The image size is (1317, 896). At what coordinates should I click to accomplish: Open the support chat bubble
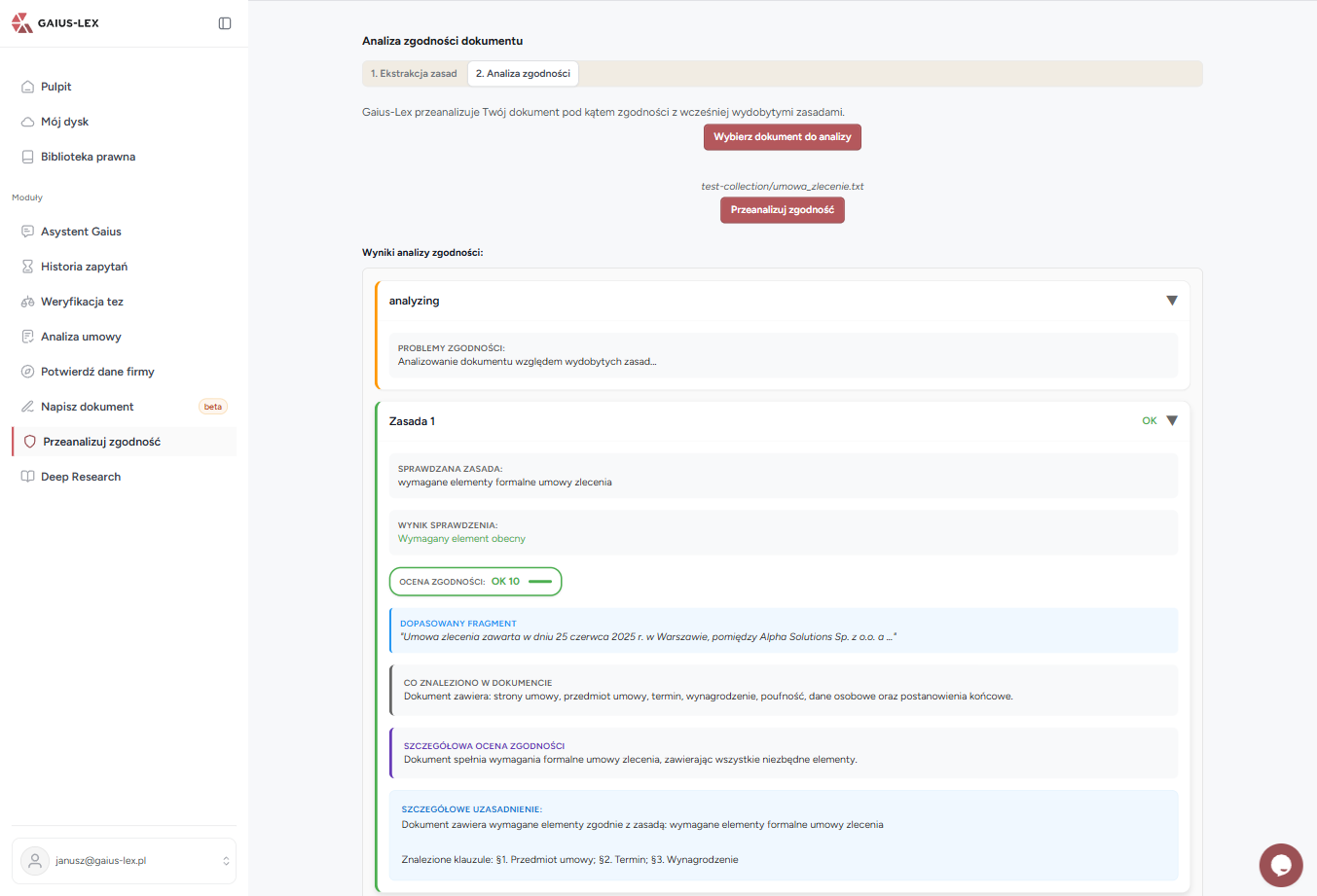pos(1280,865)
